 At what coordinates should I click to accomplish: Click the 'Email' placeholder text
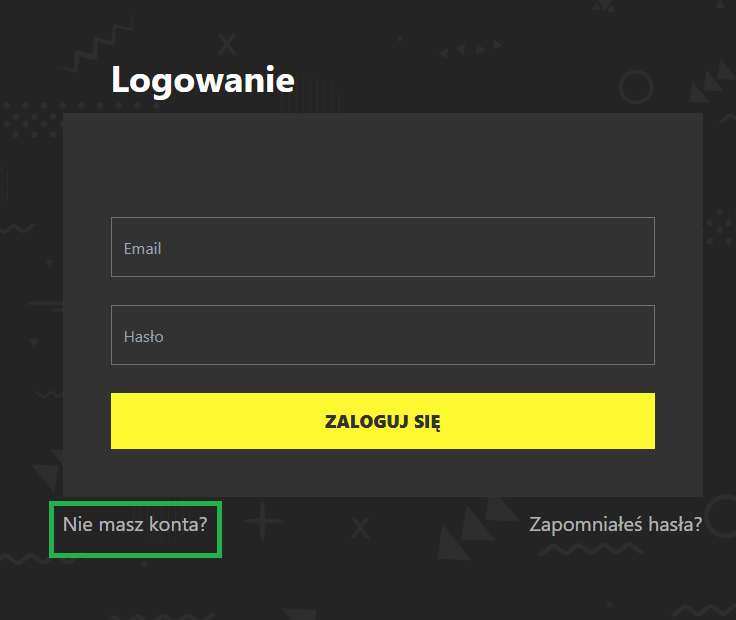pos(142,248)
